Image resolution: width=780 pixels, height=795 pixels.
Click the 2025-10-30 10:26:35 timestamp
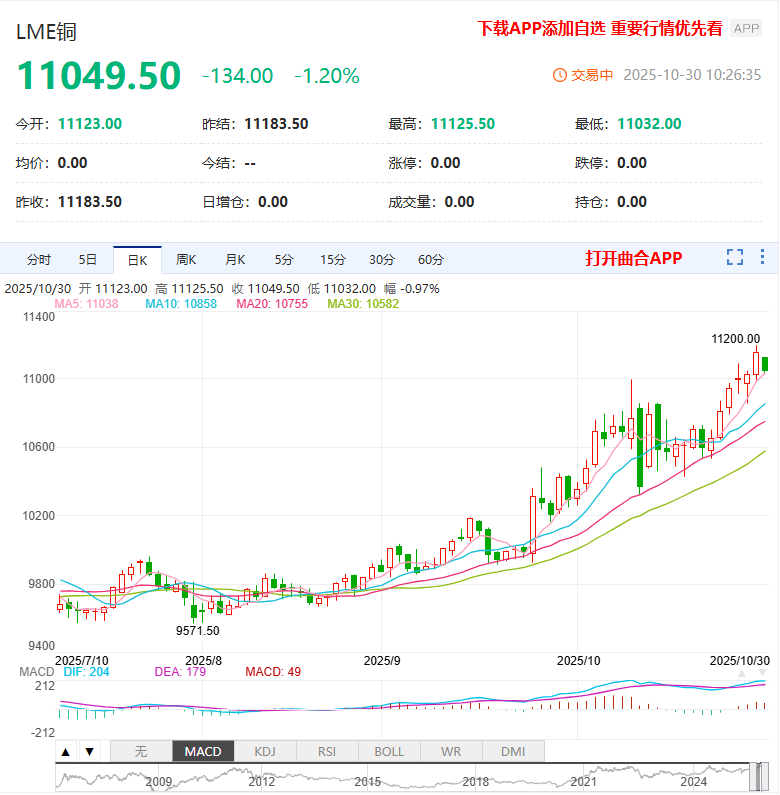(x=692, y=75)
